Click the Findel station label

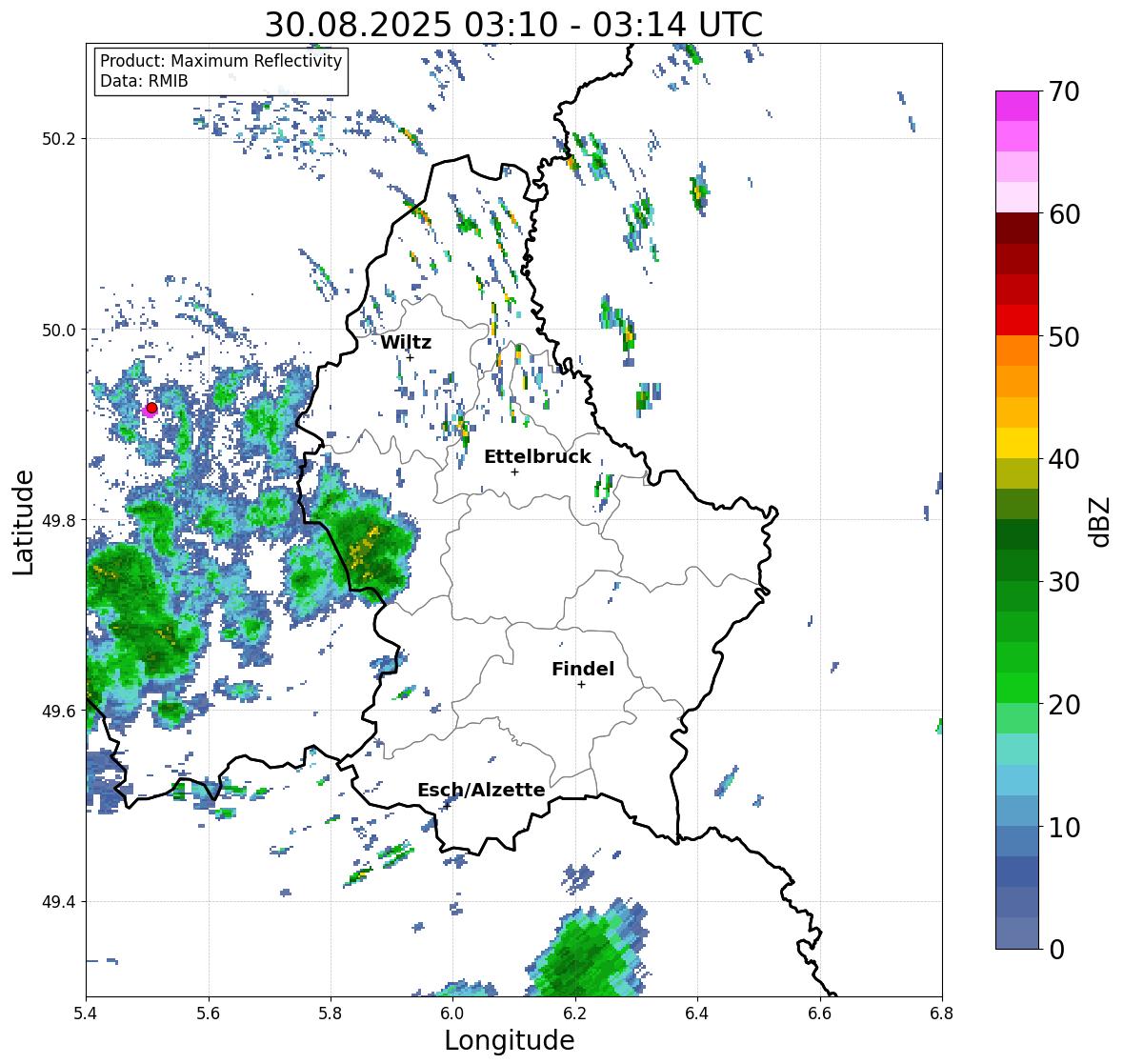pos(583,669)
